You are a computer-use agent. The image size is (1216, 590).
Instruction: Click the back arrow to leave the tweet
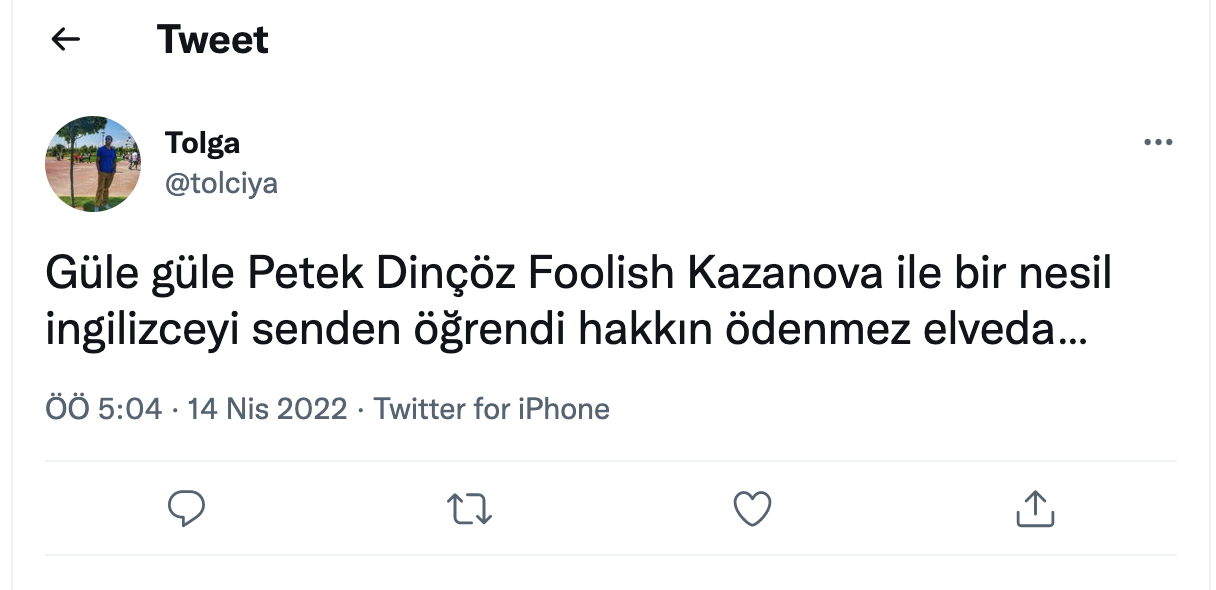pyautogui.click(x=64, y=39)
